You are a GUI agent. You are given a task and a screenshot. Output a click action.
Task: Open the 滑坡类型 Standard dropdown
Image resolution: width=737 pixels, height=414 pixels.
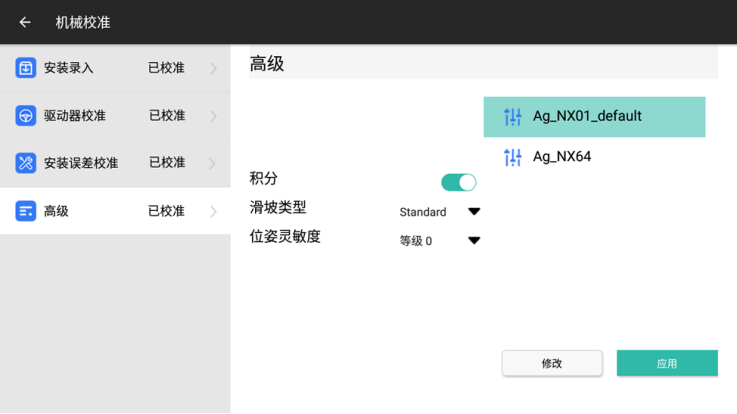(x=473, y=212)
